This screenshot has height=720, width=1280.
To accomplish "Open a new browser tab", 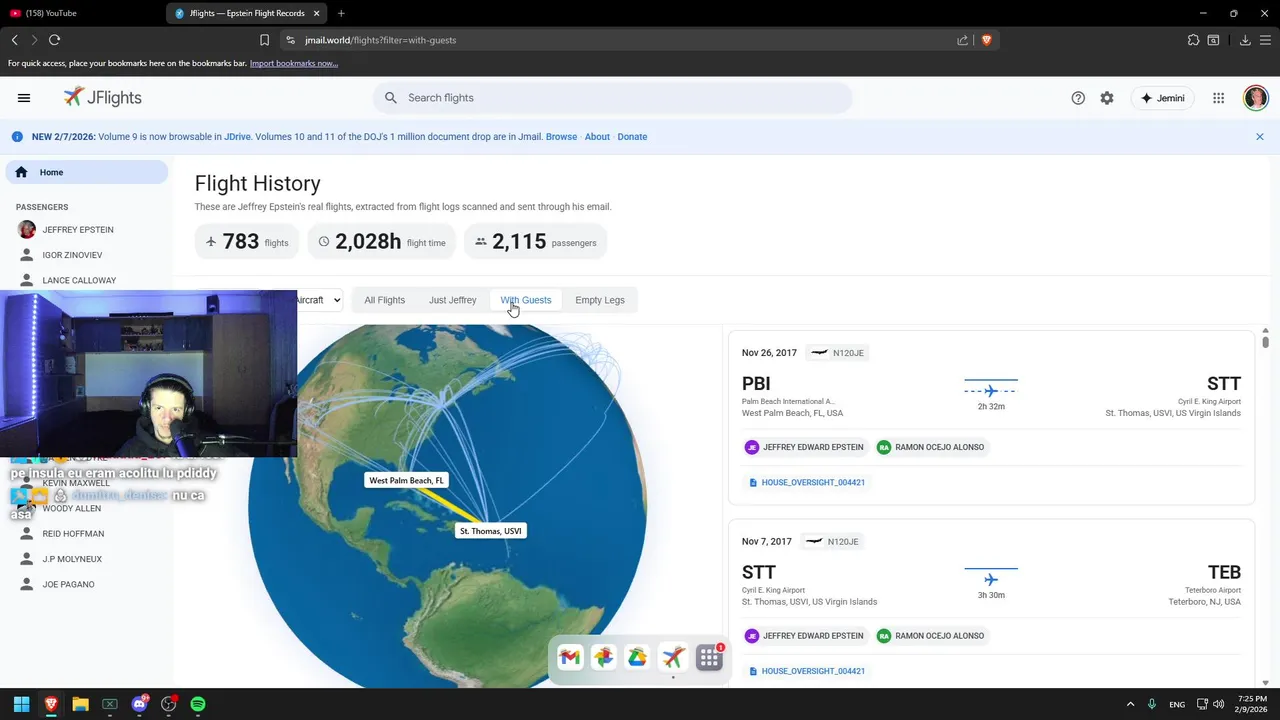I will (341, 13).
